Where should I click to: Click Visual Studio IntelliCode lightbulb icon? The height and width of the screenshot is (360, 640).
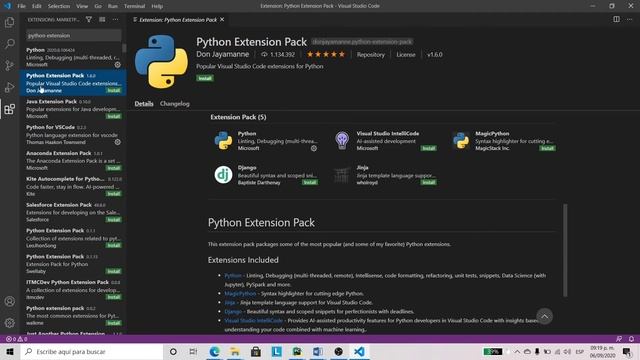pyautogui.click(x=342, y=140)
